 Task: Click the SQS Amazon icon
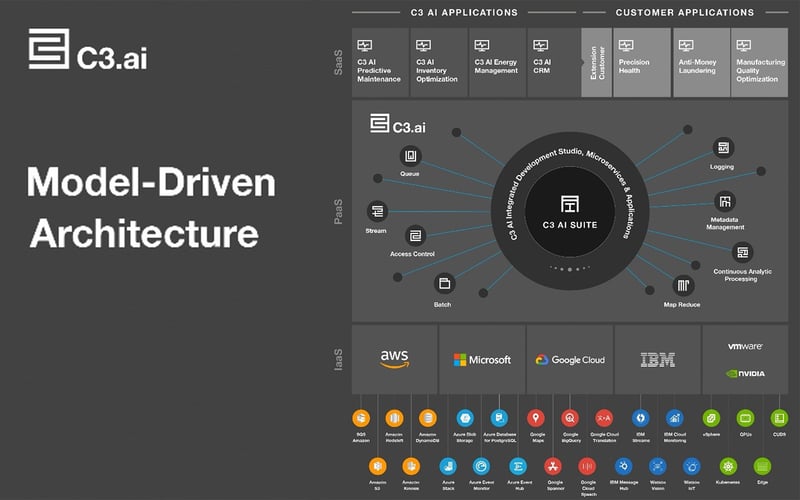pos(361,418)
